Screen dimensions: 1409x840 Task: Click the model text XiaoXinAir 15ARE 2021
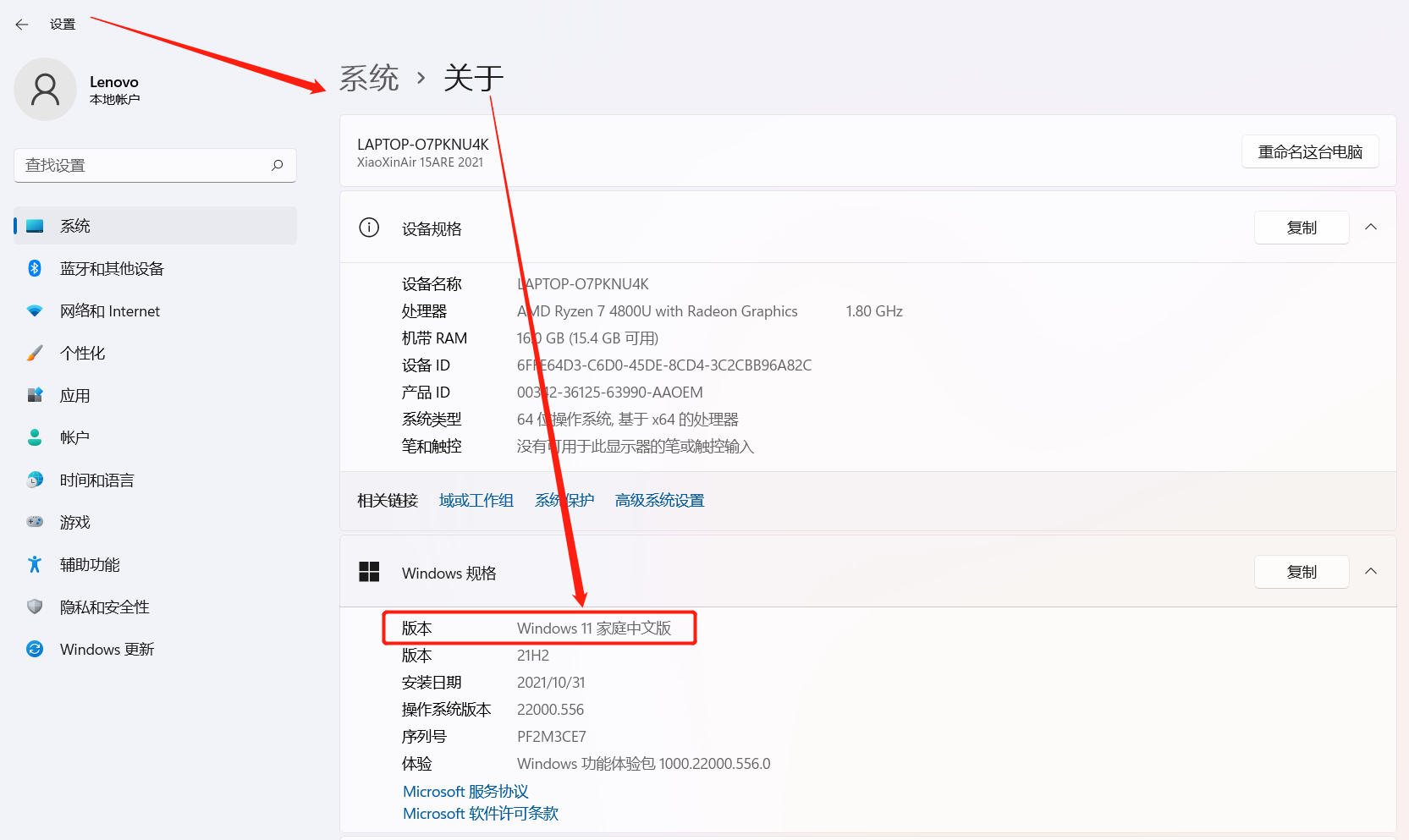[x=421, y=162]
